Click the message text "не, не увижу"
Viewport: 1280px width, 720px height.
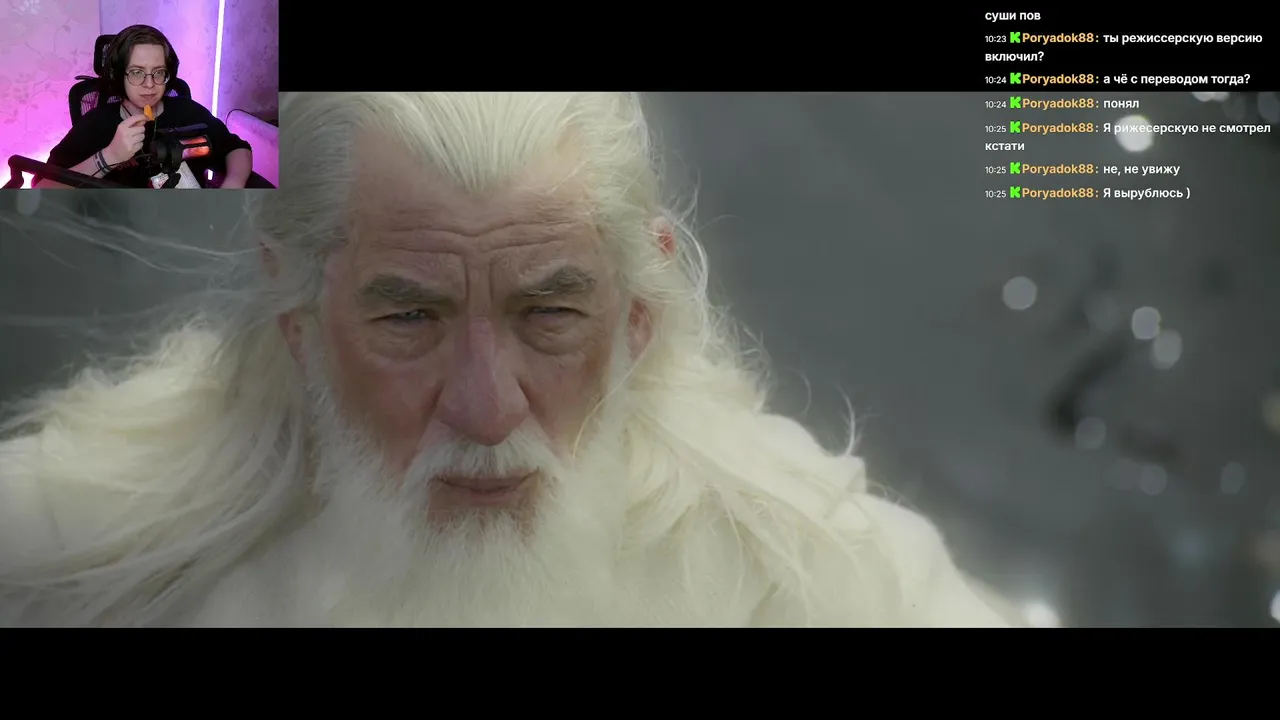[1141, 169]
